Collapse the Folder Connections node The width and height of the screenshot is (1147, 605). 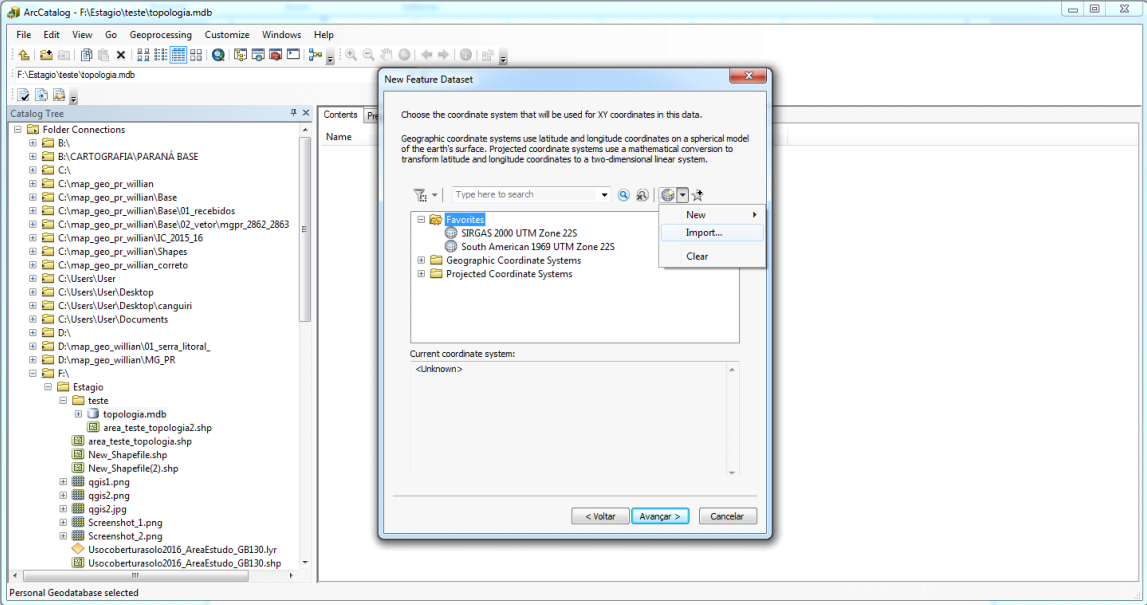18,129
